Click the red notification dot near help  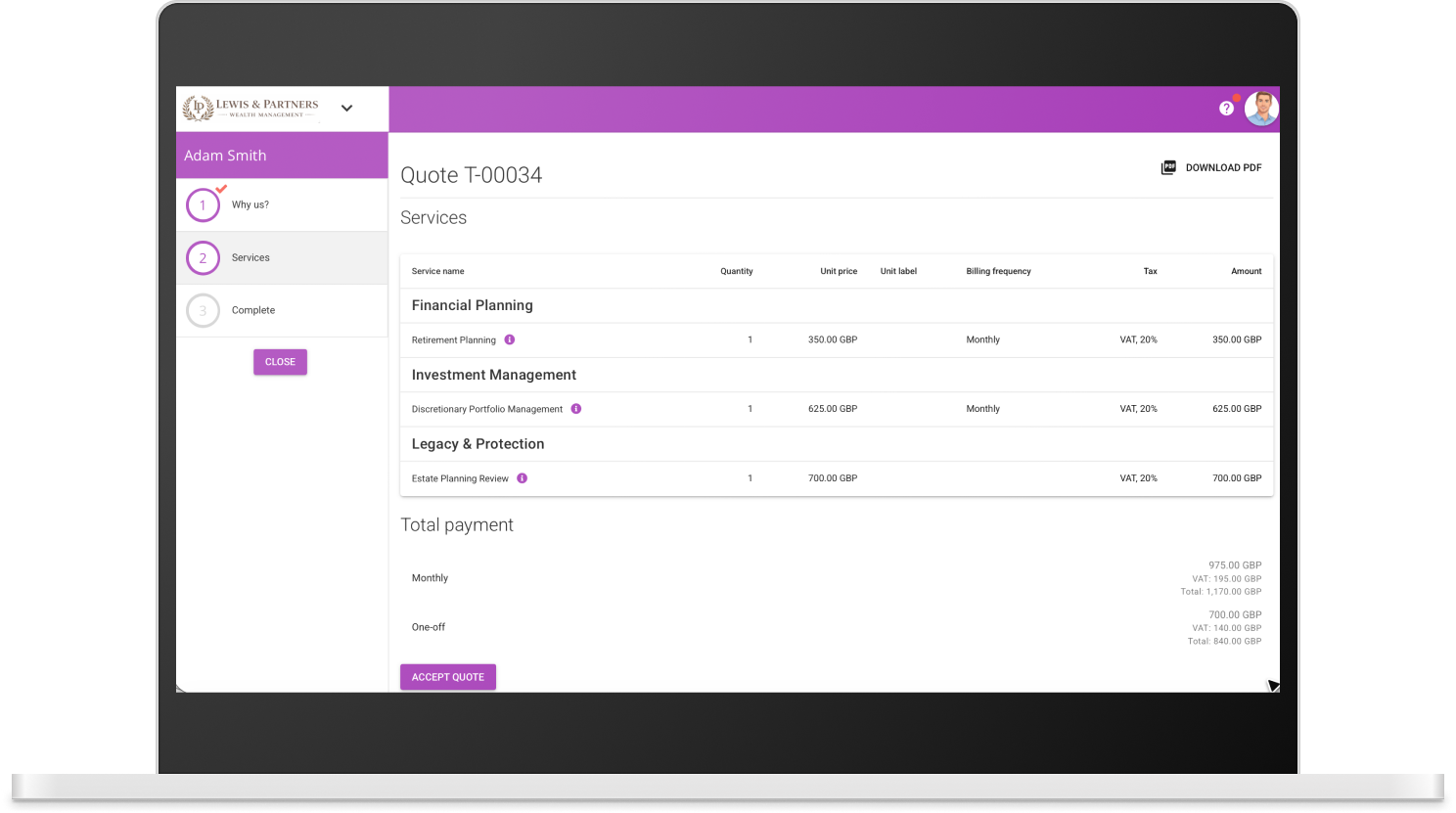[1236, 99]
